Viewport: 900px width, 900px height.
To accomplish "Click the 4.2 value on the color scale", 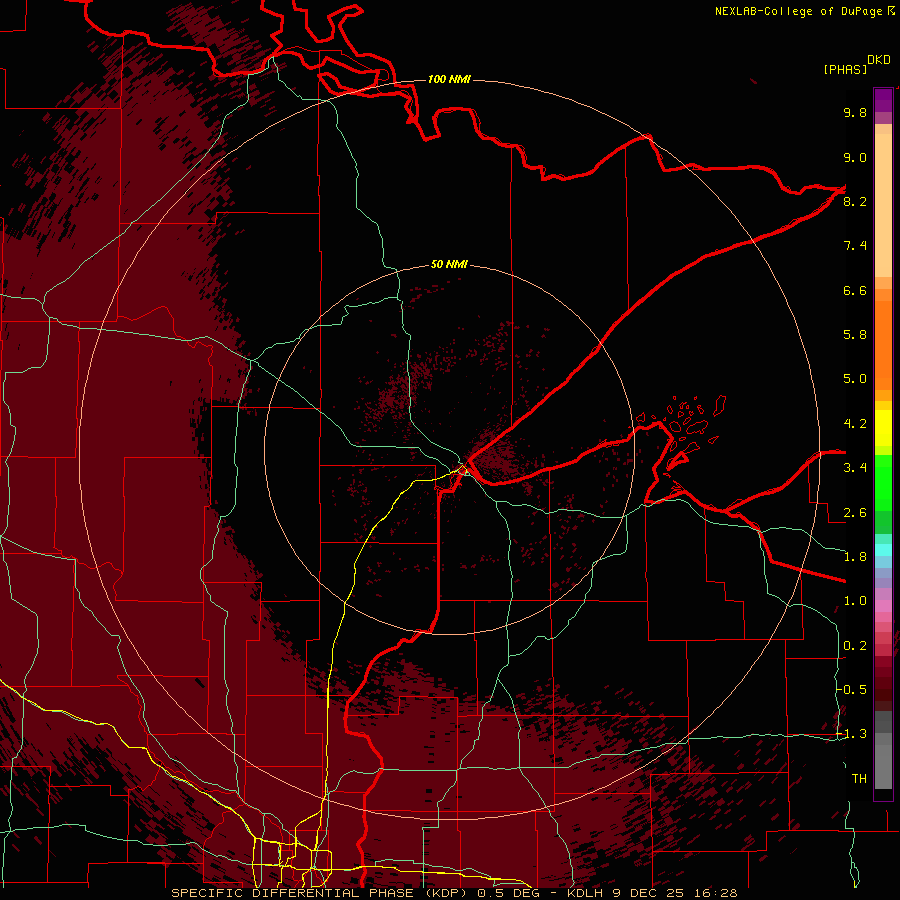I will coord(855,424).
